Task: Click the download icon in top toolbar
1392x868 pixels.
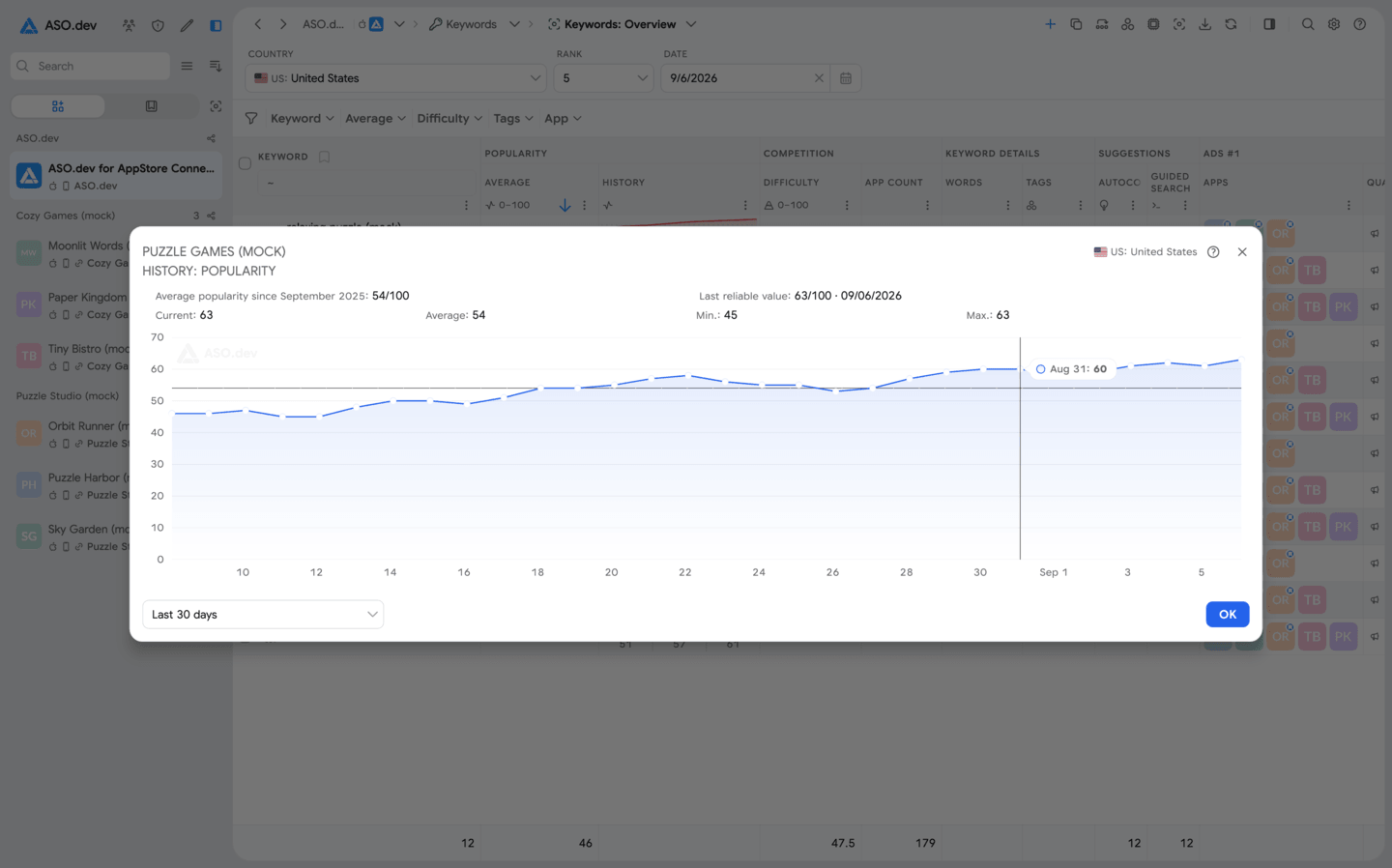Action: (1204, 24)
